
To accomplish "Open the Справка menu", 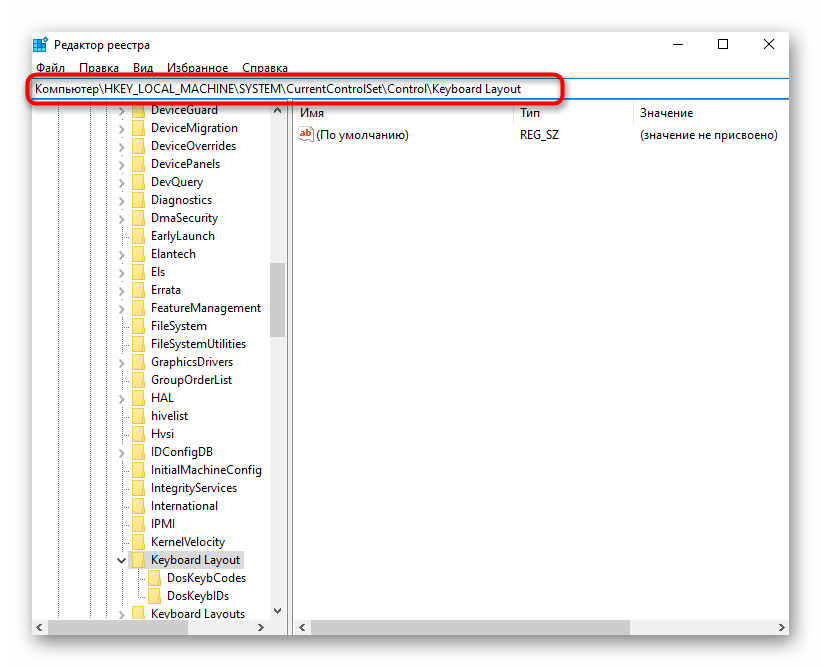I will click(265, 68).
